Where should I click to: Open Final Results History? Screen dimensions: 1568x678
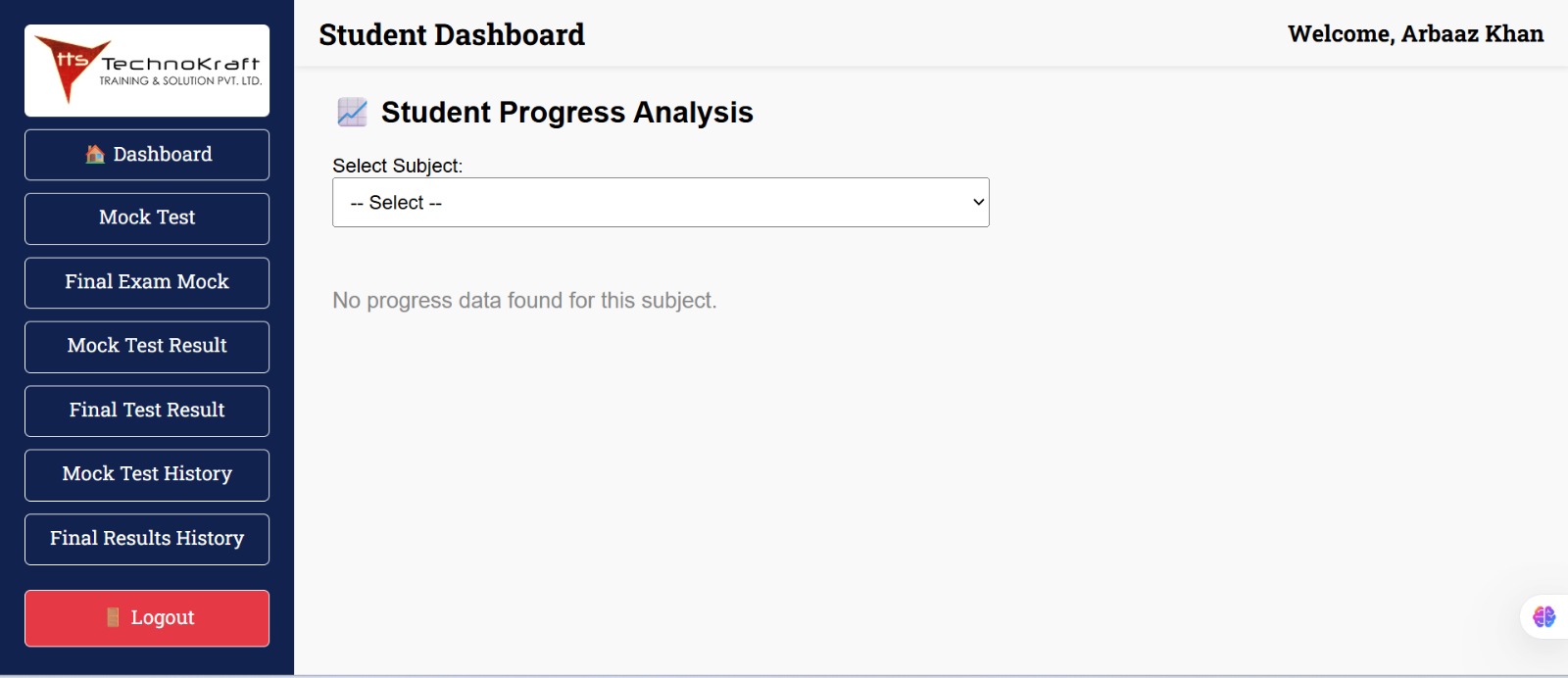click(x=146, y=539)
